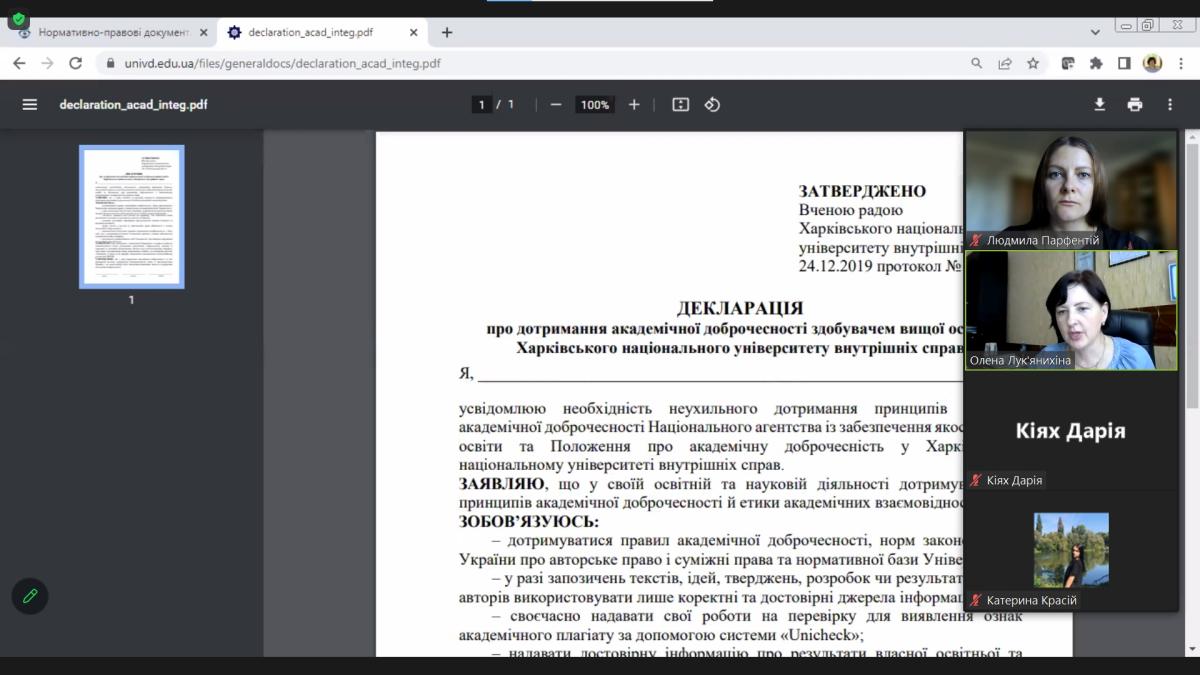Click the ЗОБОВ'ЯЗУЮСЬ: text in the document
Viewport: 1200px width, 675px height.
tap(529, 521)
